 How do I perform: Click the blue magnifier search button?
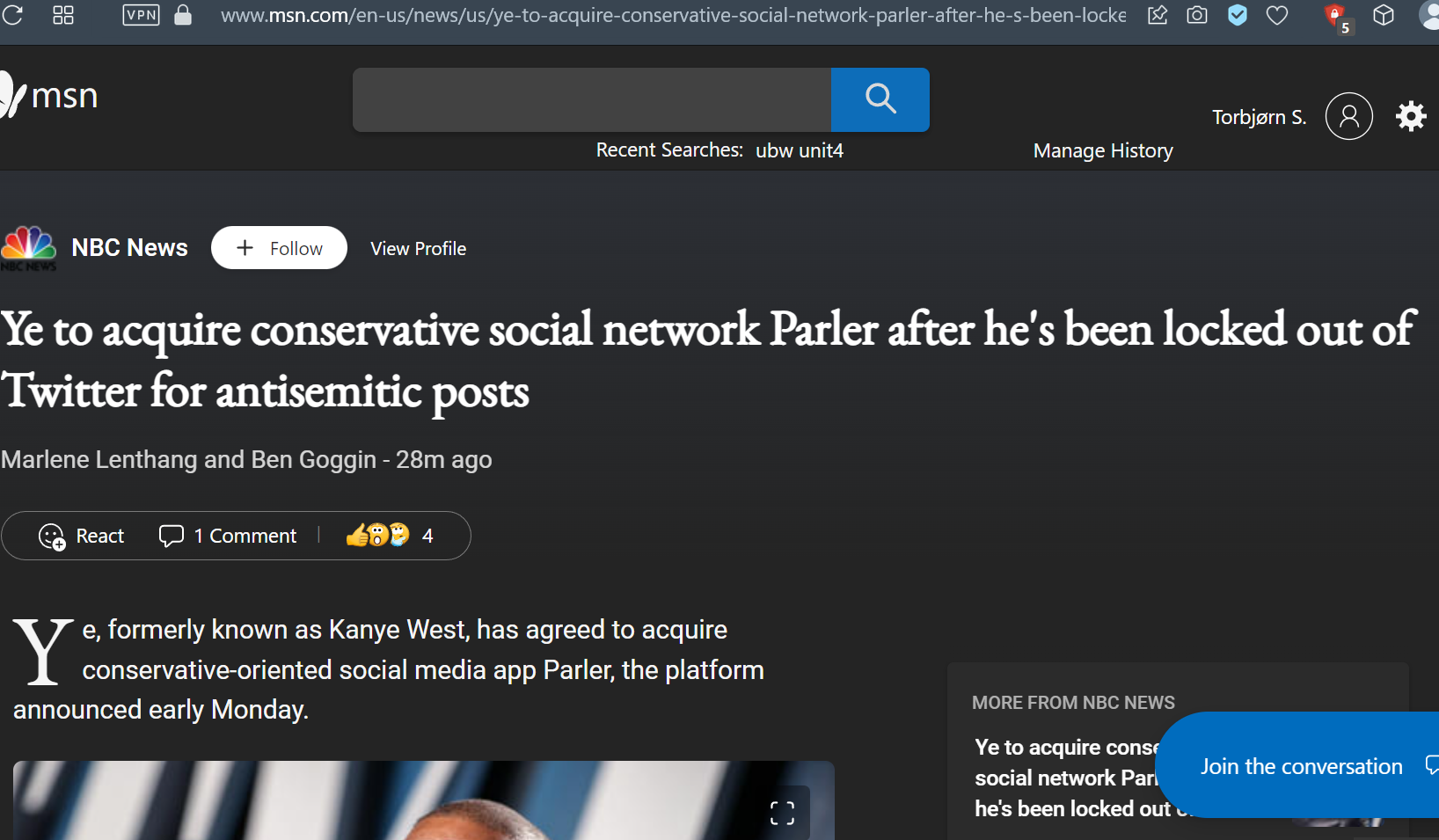click(x=880, y=99)
